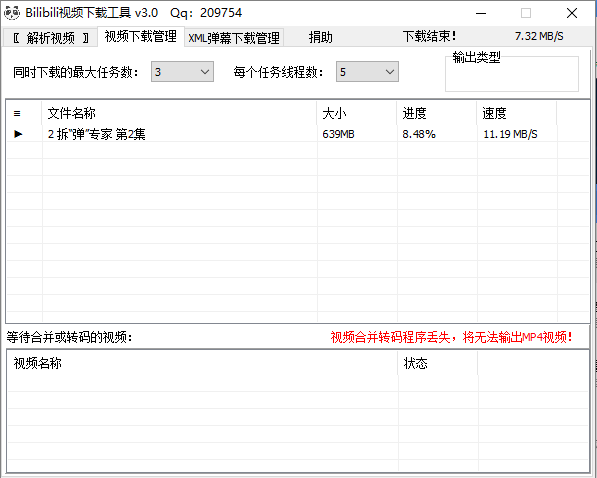Click the red 视频合并转码程序丢失 warning text
The image size is (597, 478).
point(451,337)
